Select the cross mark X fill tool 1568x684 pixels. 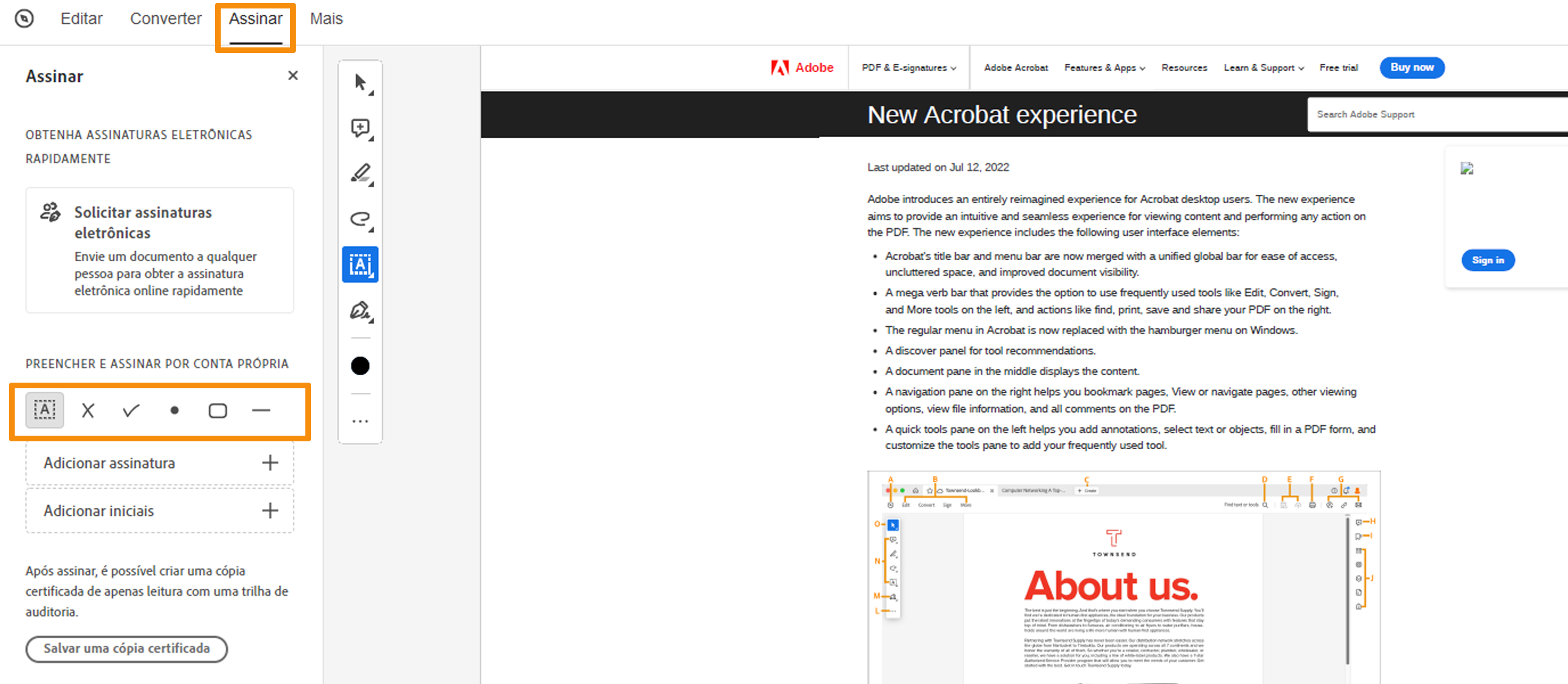pyautogui.click(x=87, y=411)
